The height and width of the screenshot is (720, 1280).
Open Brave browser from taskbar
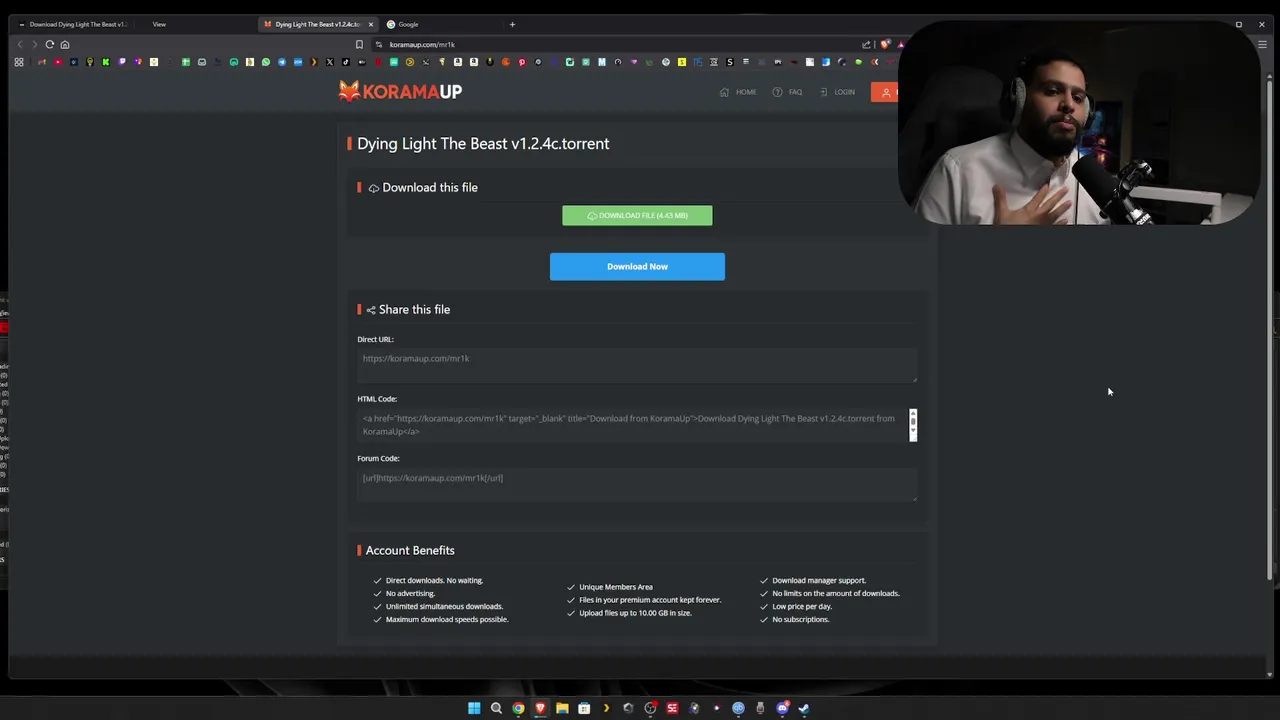coord(540,708)
